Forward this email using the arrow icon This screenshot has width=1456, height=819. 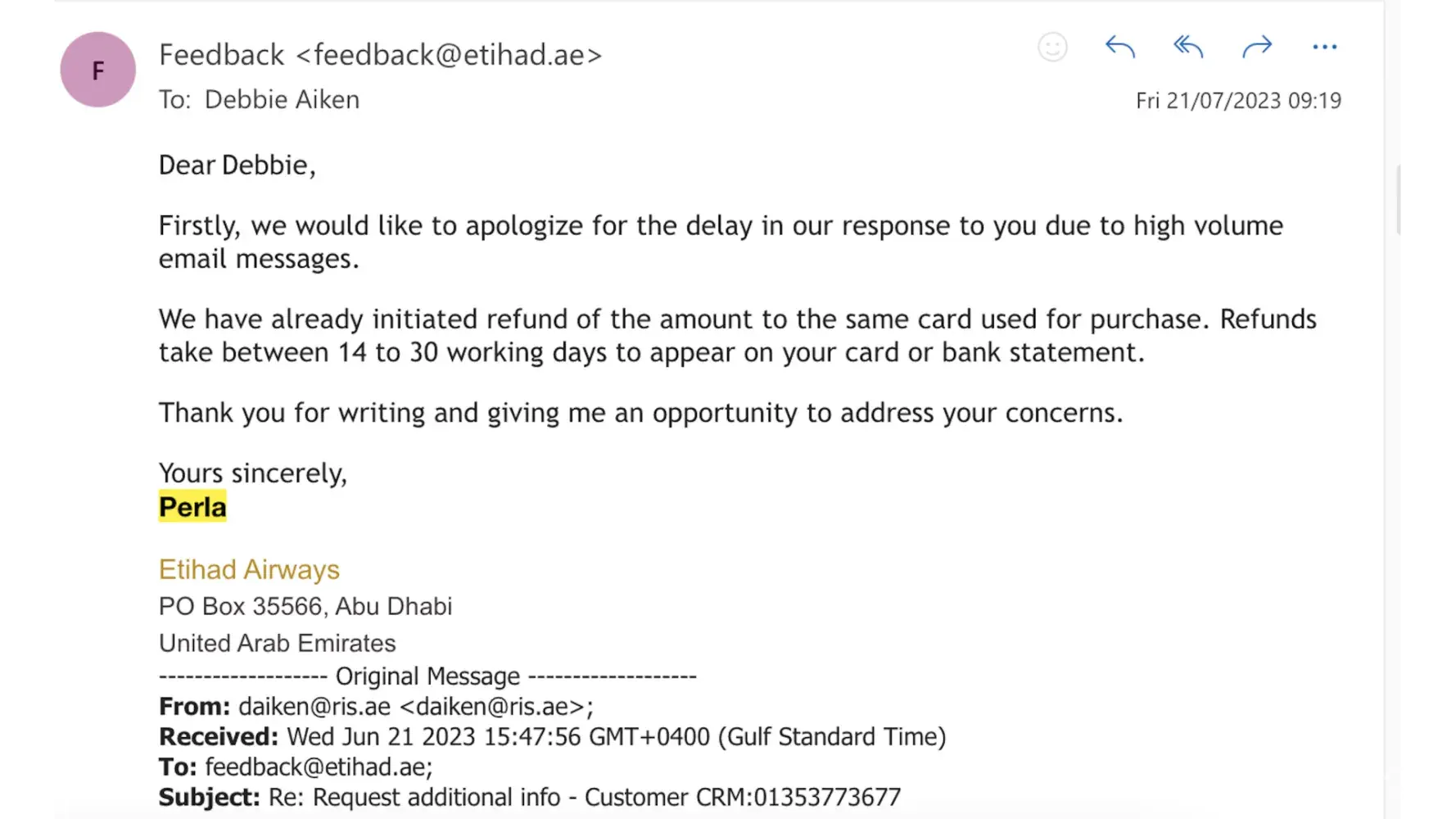(x=1257, y=48)
